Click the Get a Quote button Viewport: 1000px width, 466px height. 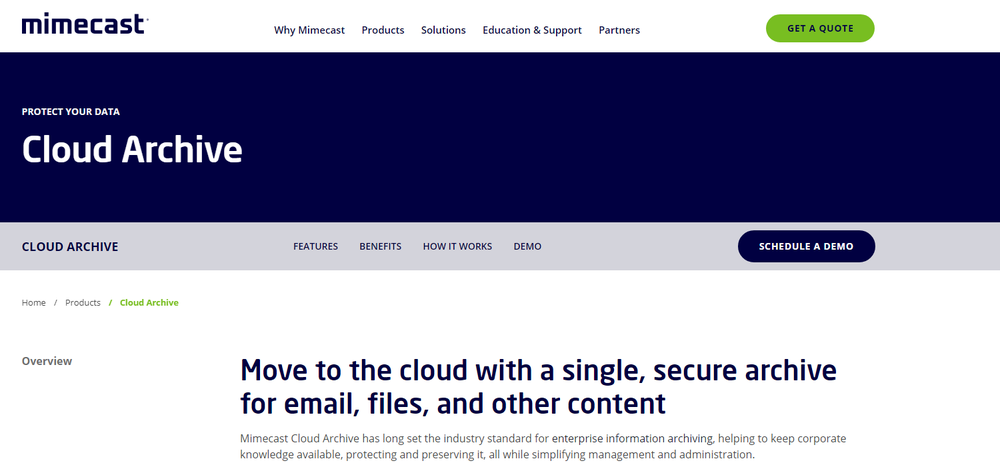[x=820, y=29]
